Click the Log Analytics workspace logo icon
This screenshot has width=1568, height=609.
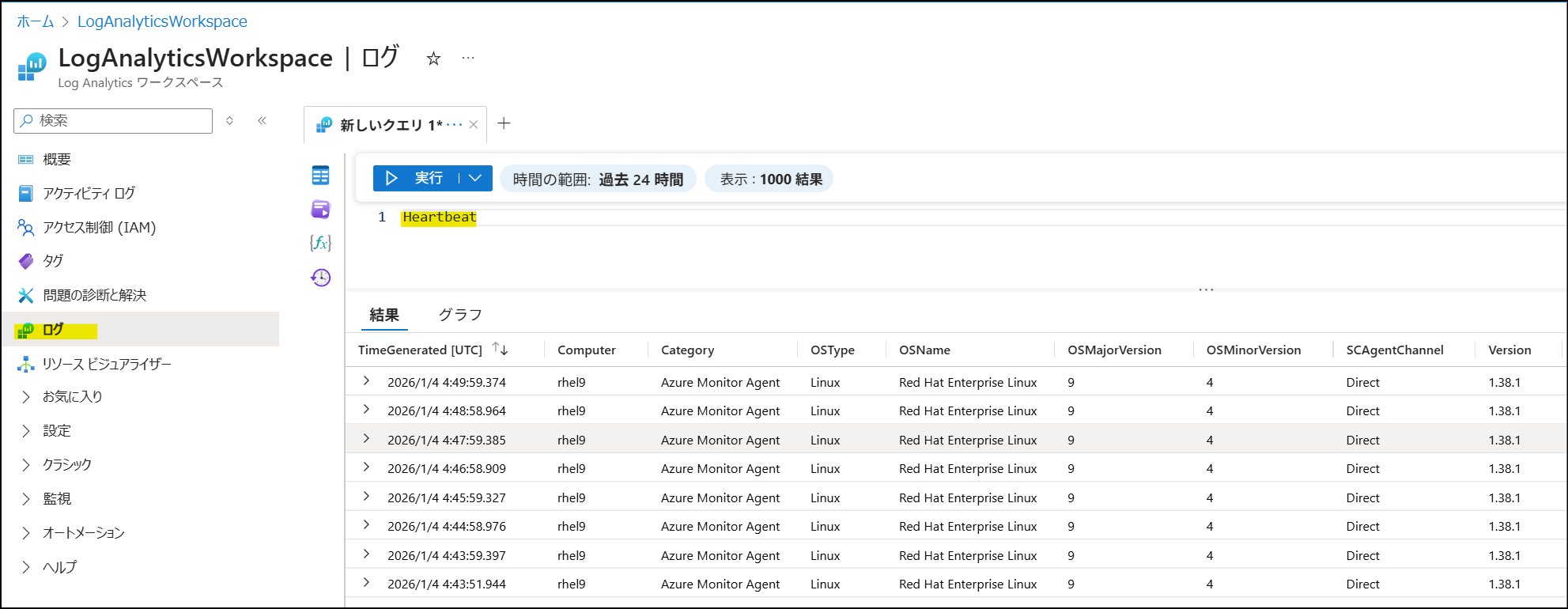pos(32,66)
